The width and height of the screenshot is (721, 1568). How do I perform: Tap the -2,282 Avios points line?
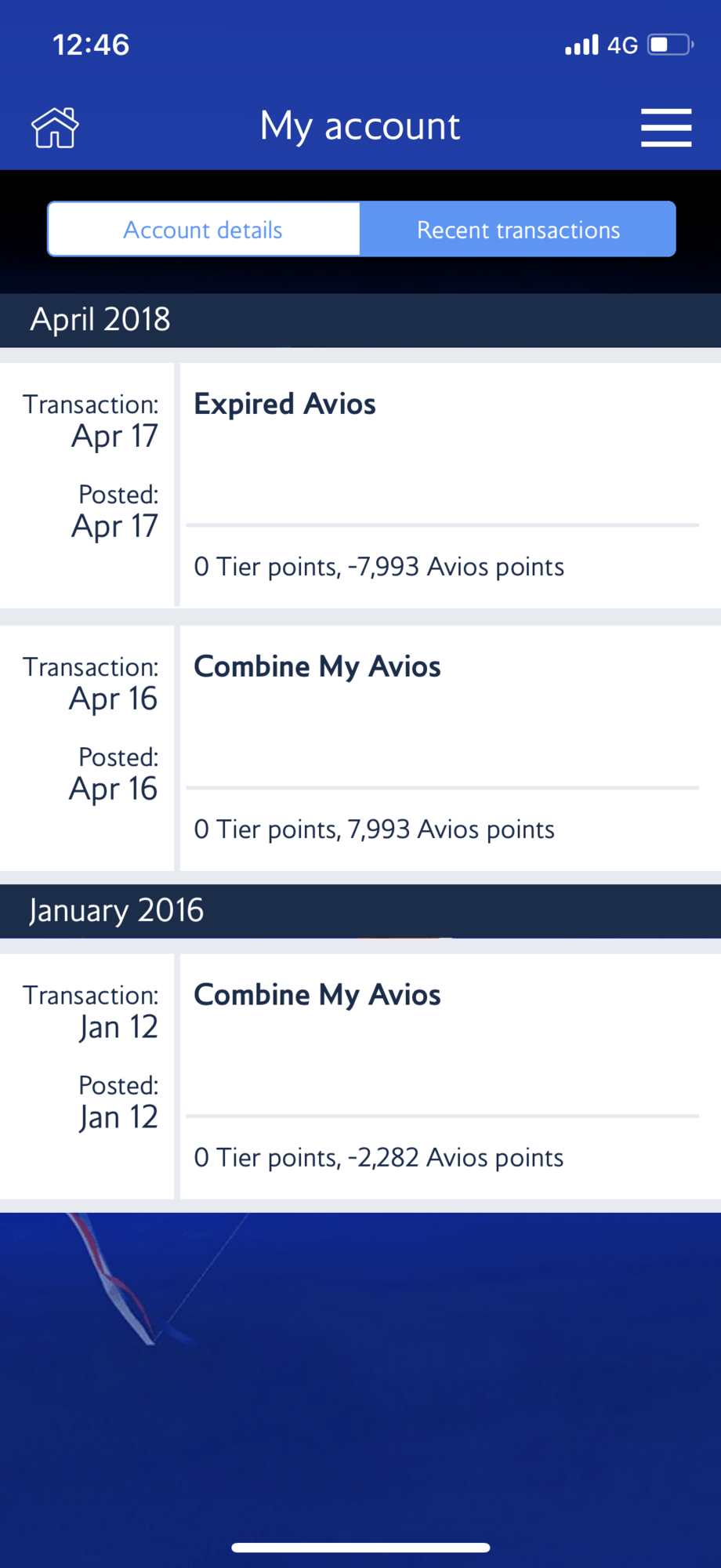pyautogui.click(x=379, y=1158)
